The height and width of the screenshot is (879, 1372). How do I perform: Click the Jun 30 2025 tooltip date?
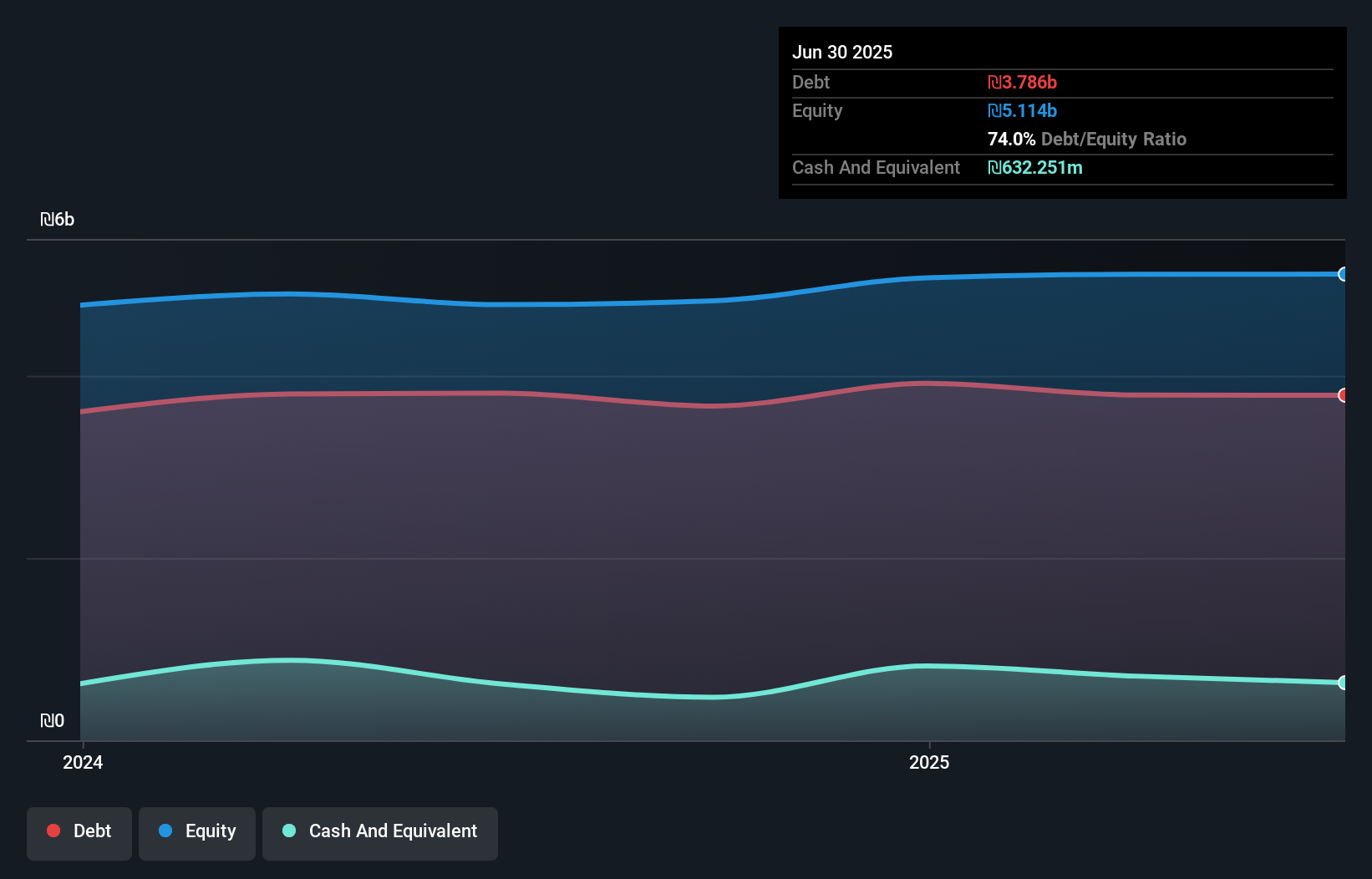[x=842, y=52]
